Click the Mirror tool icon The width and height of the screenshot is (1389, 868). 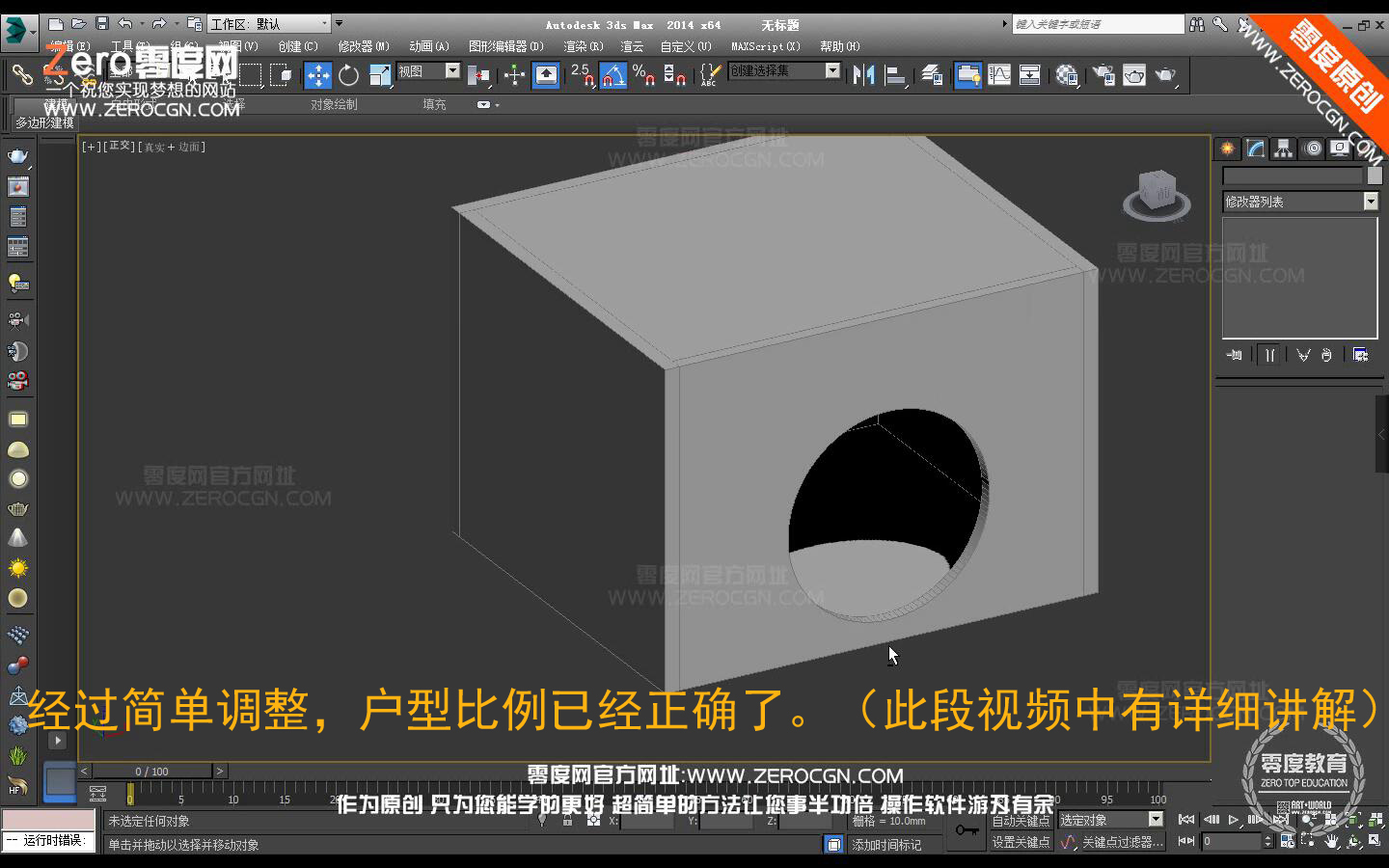[864, 74]
